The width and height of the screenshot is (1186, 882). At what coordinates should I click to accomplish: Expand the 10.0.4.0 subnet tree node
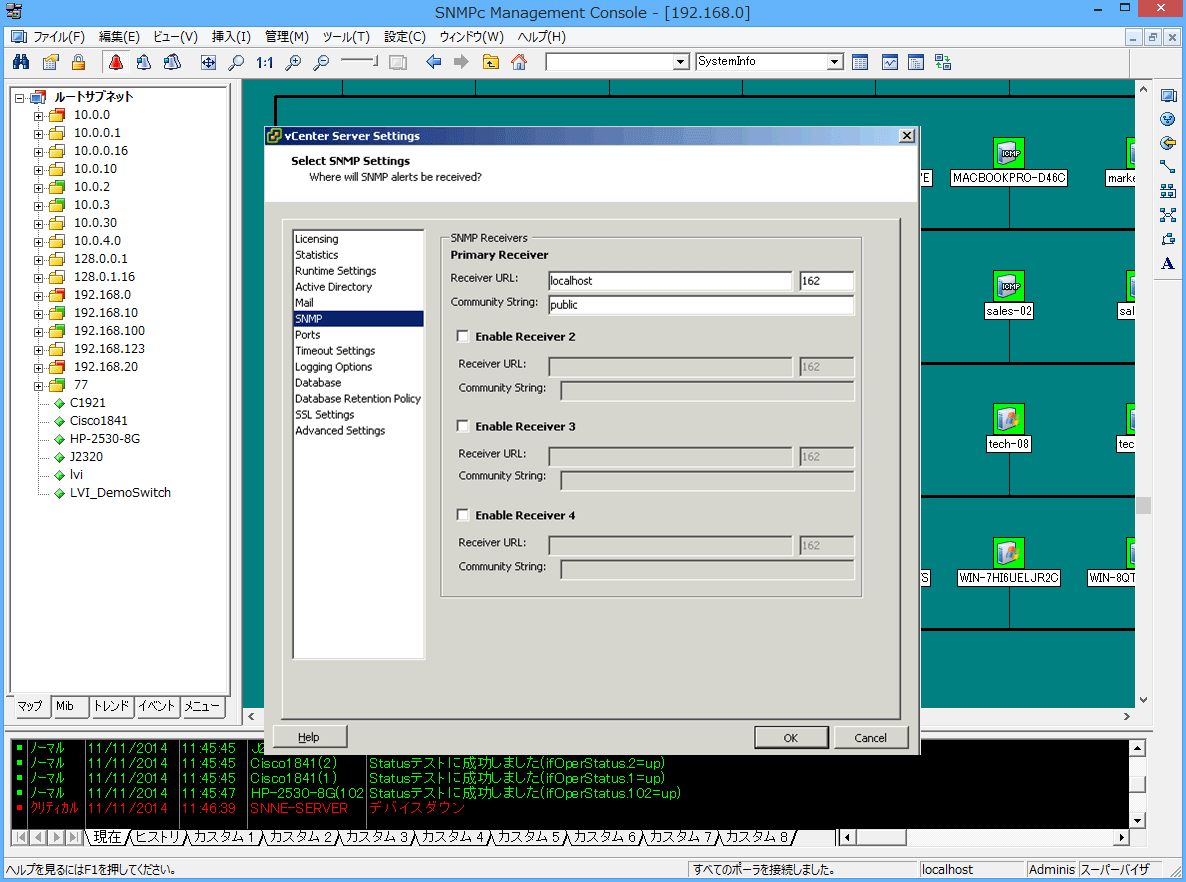pyautogui.click(x=39, y=242)
